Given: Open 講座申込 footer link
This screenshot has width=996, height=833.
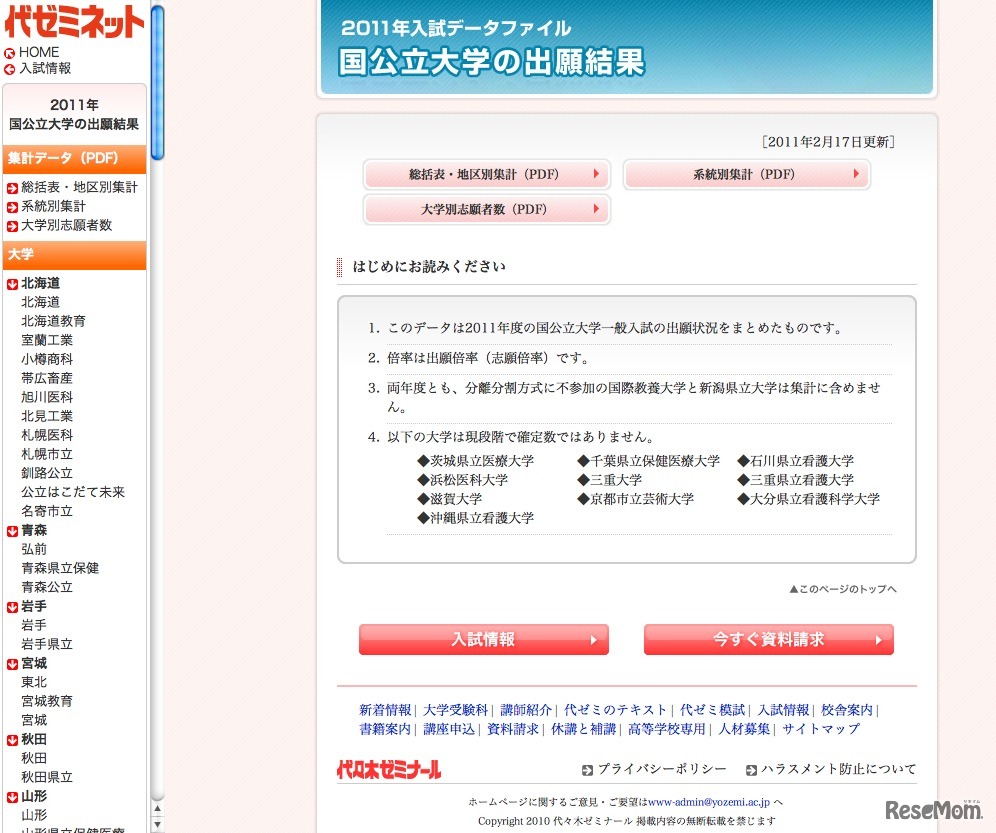Looking at the screenshot, I should [x=449, y=729].
